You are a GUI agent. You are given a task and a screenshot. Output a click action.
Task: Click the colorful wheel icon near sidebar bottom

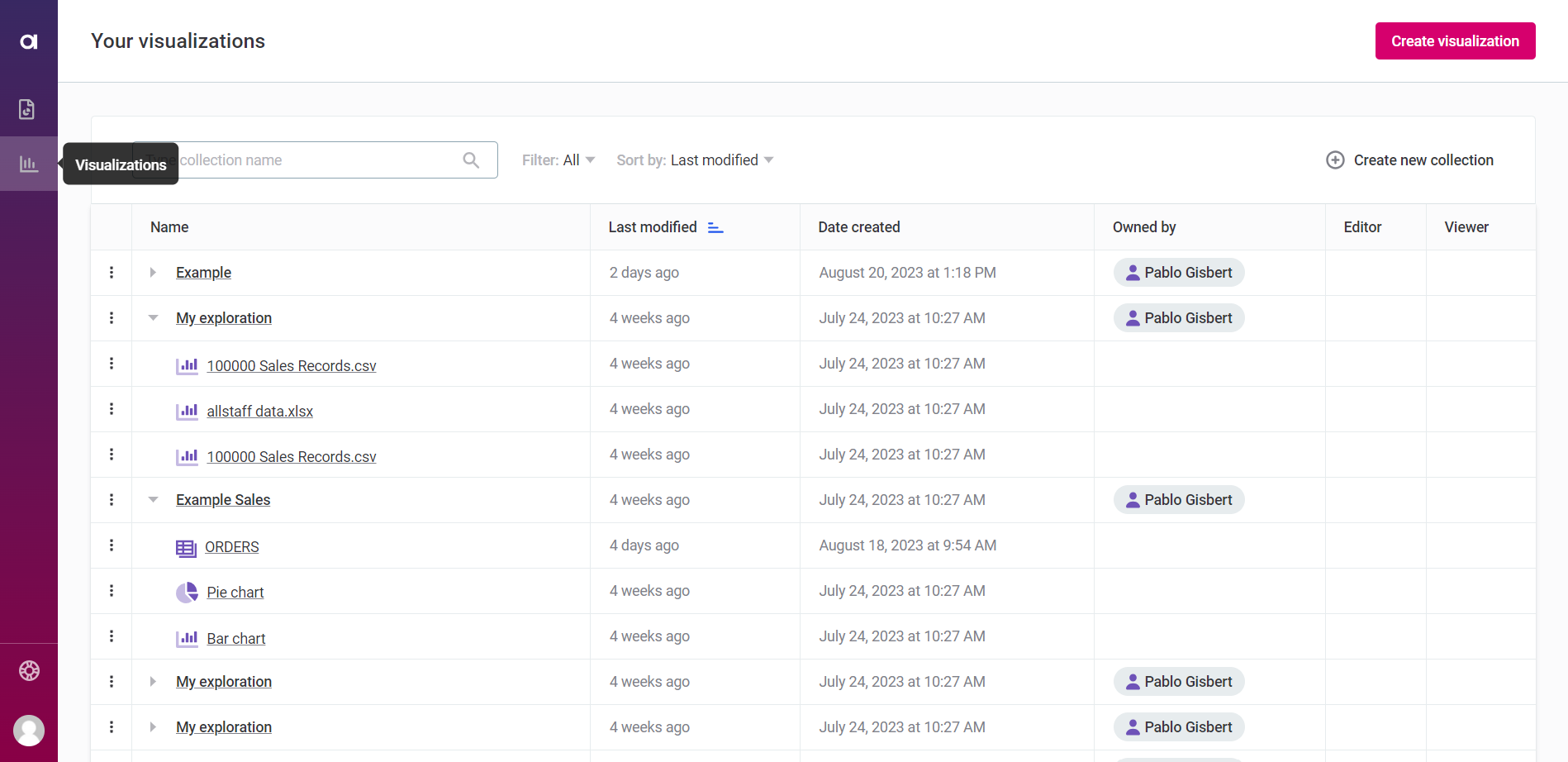point(29,670)
